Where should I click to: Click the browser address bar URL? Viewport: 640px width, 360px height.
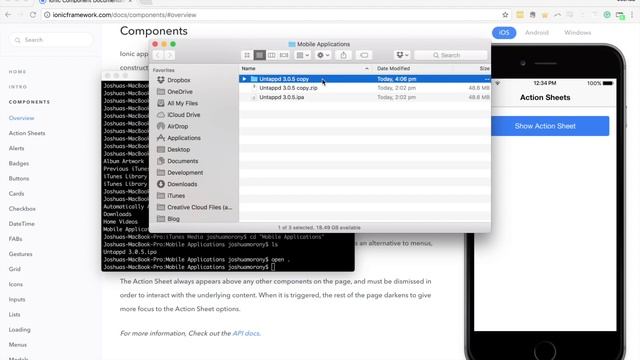tap(124, 15)
